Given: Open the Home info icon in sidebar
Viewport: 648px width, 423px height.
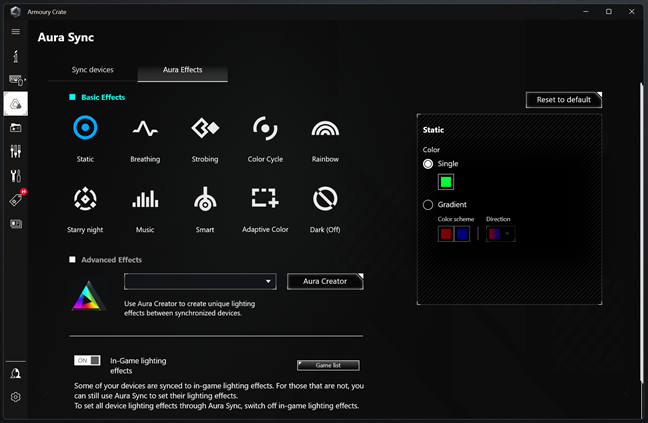Looking at the screenshot, I should pyautogui.click(x=16, y=56).
